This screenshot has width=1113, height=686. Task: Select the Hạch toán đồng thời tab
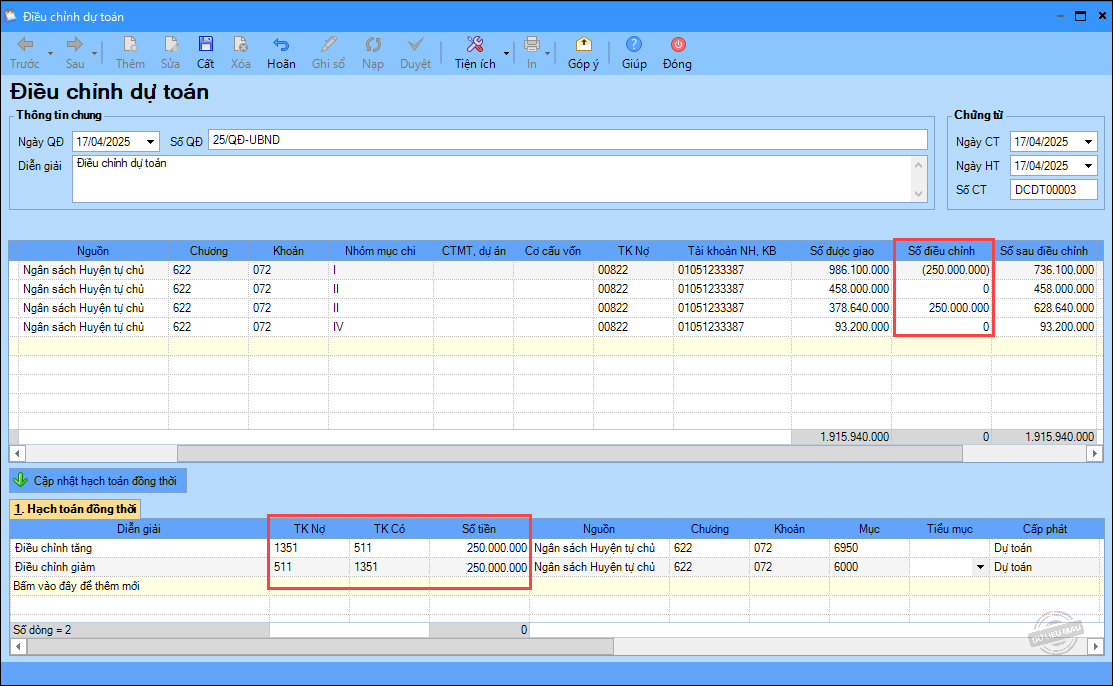click(75, 509)
